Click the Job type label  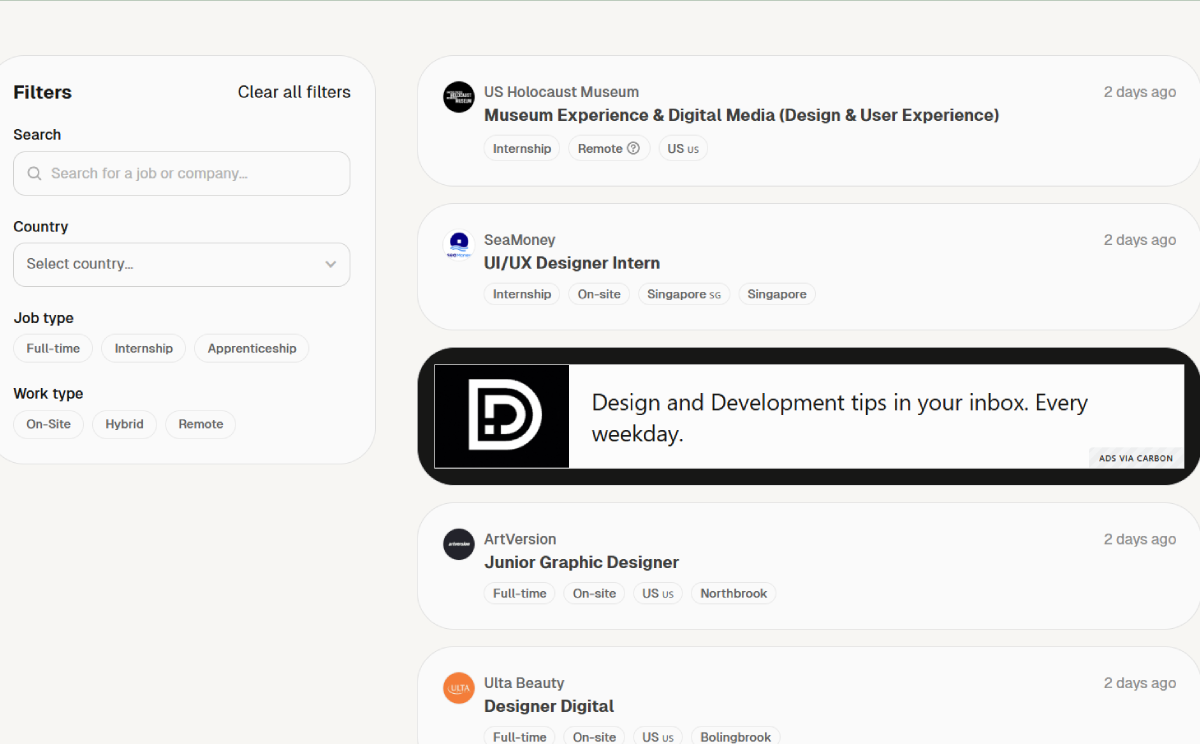44,318
